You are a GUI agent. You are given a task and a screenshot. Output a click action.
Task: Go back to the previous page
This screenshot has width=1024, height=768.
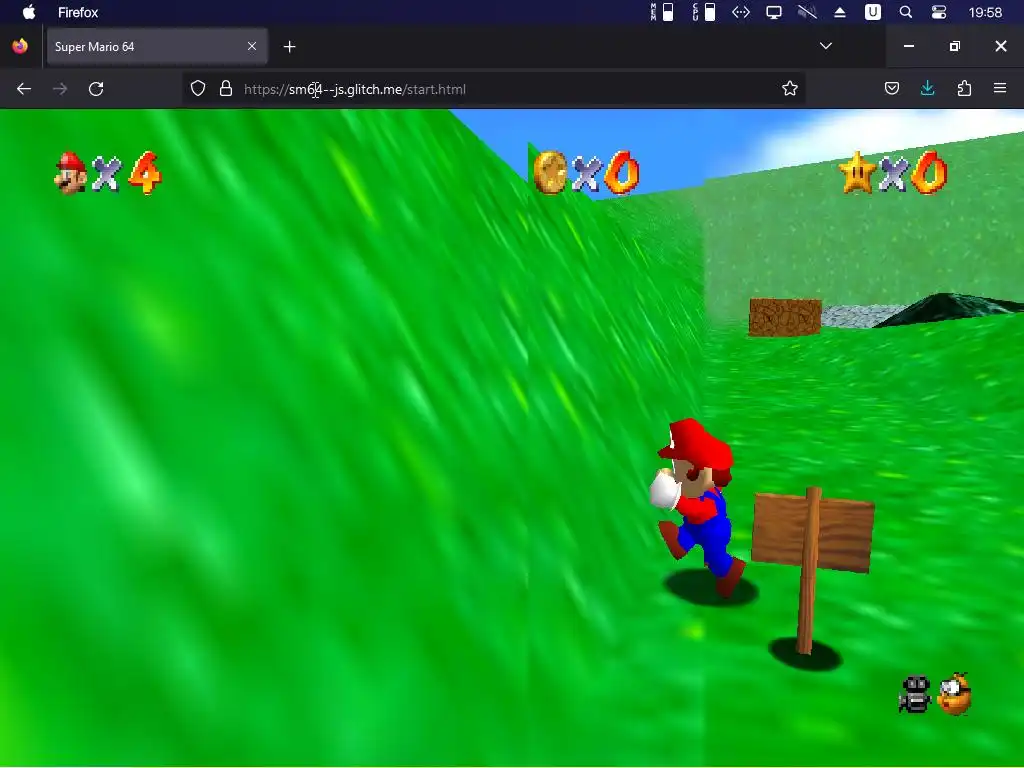coord(24,89)
